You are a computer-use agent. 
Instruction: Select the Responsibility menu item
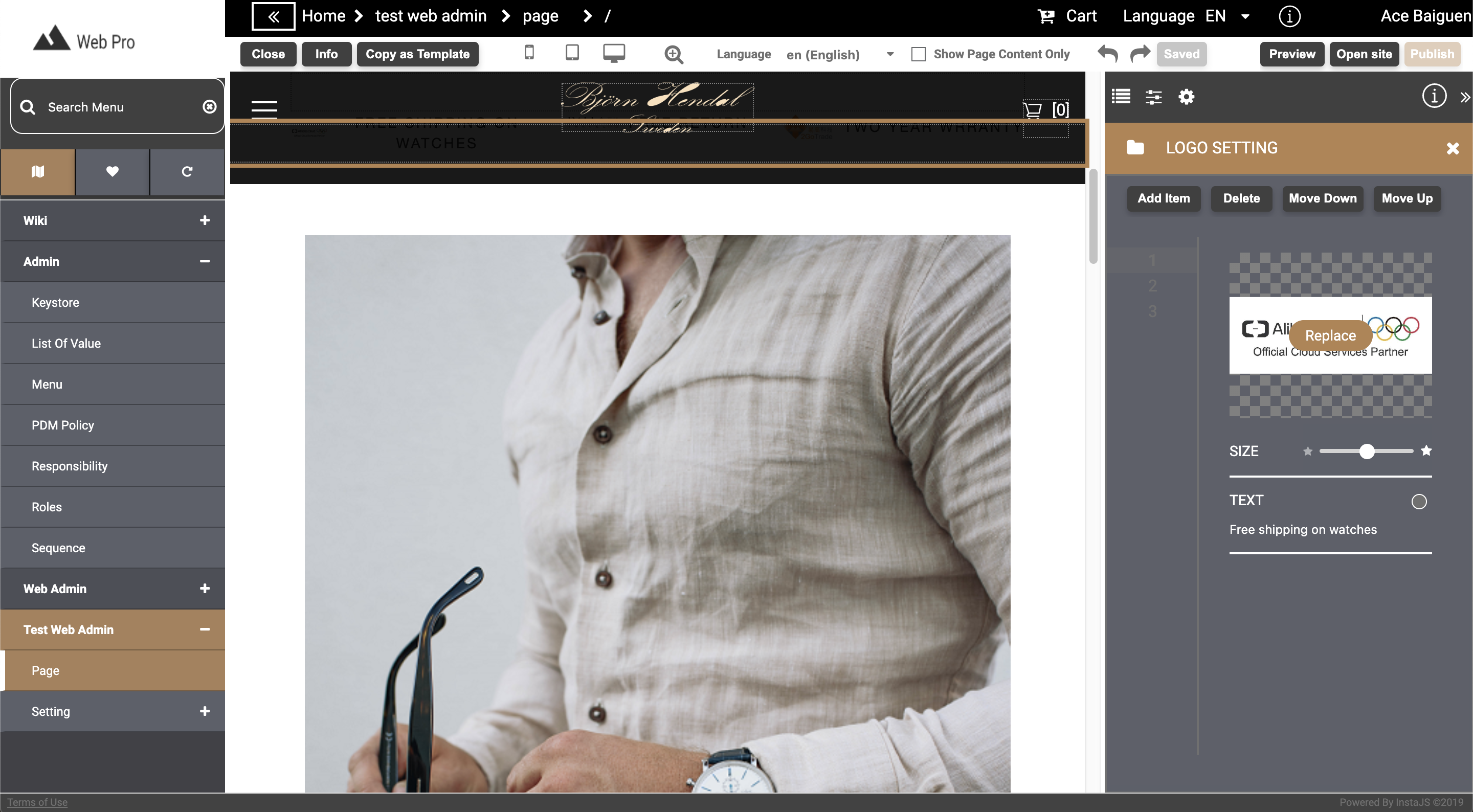[69, 466]
